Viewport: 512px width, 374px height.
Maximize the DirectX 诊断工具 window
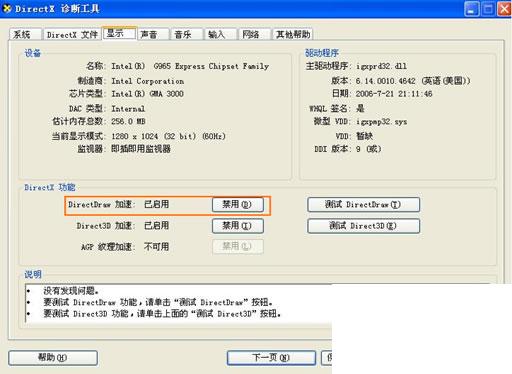pyautogui.click(x=488, y=9)
